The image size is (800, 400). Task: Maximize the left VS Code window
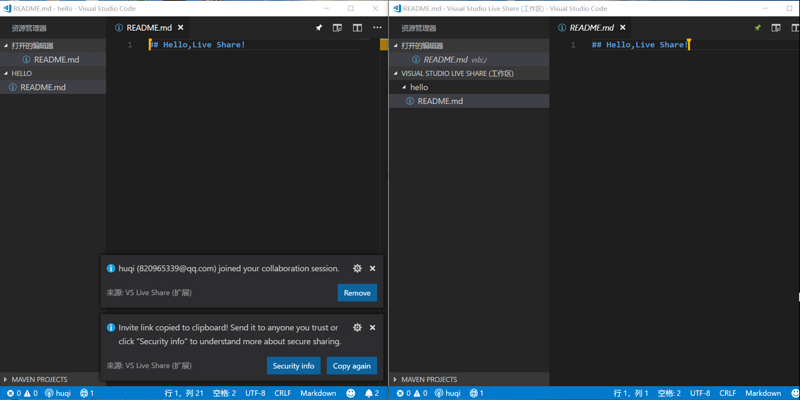click(351, 8)
